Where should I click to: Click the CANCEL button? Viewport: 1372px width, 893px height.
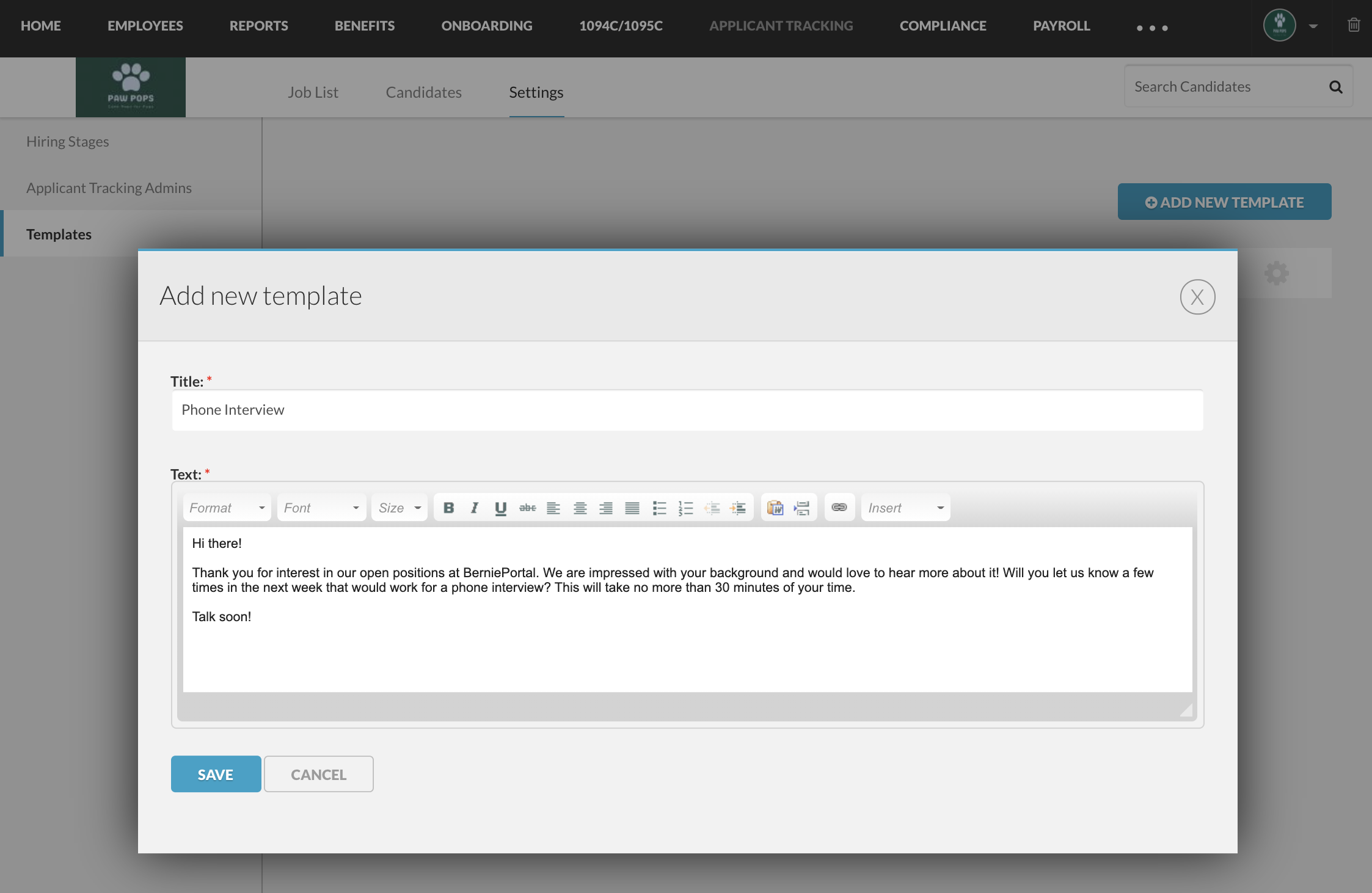[x=318, y=774]
